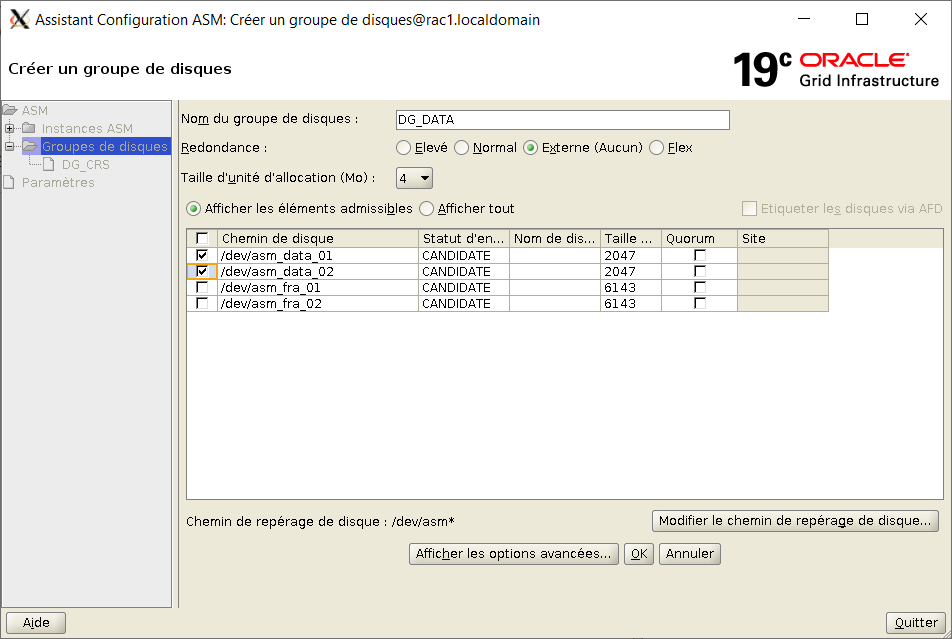Click the /dev/asm_data_01 path cell
Image resolution: width=952 pixels, height=639 pixels.
coord(318,256)
